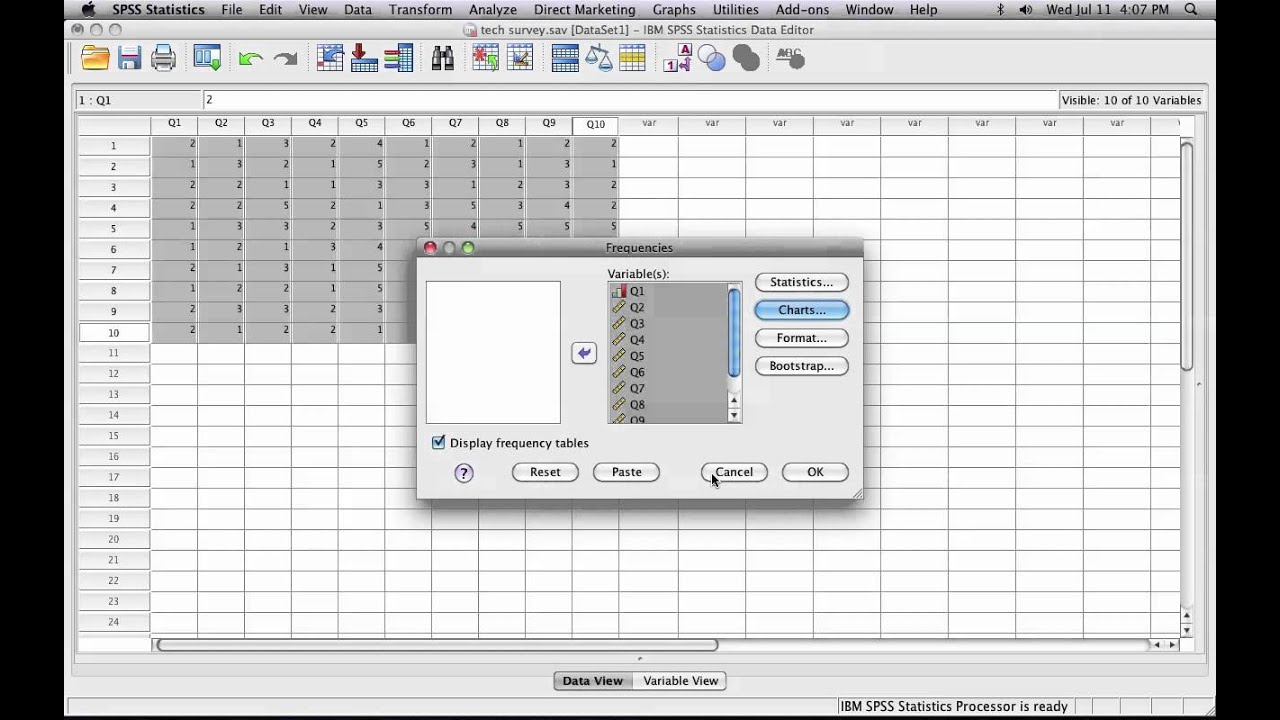Click the Q5 column header
Viewport: 1280px width, 720px height.
[x=361, y=123]
